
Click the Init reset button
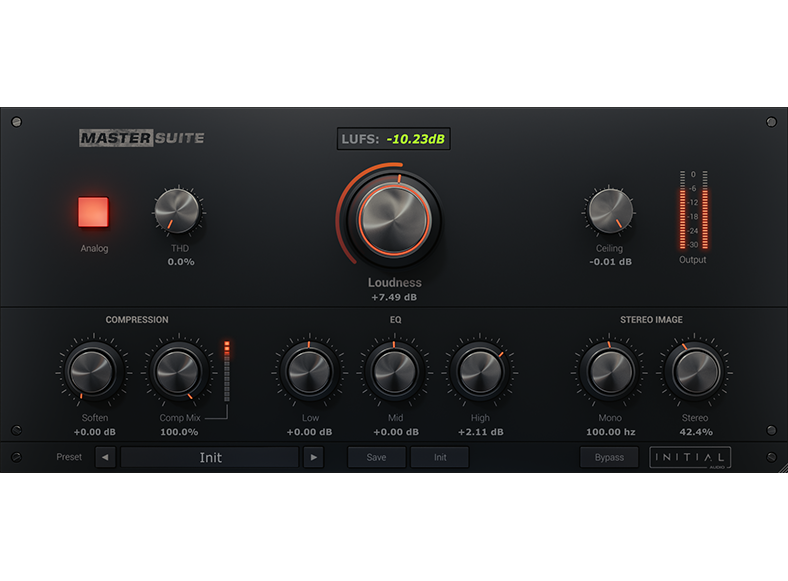pos(440,457)
